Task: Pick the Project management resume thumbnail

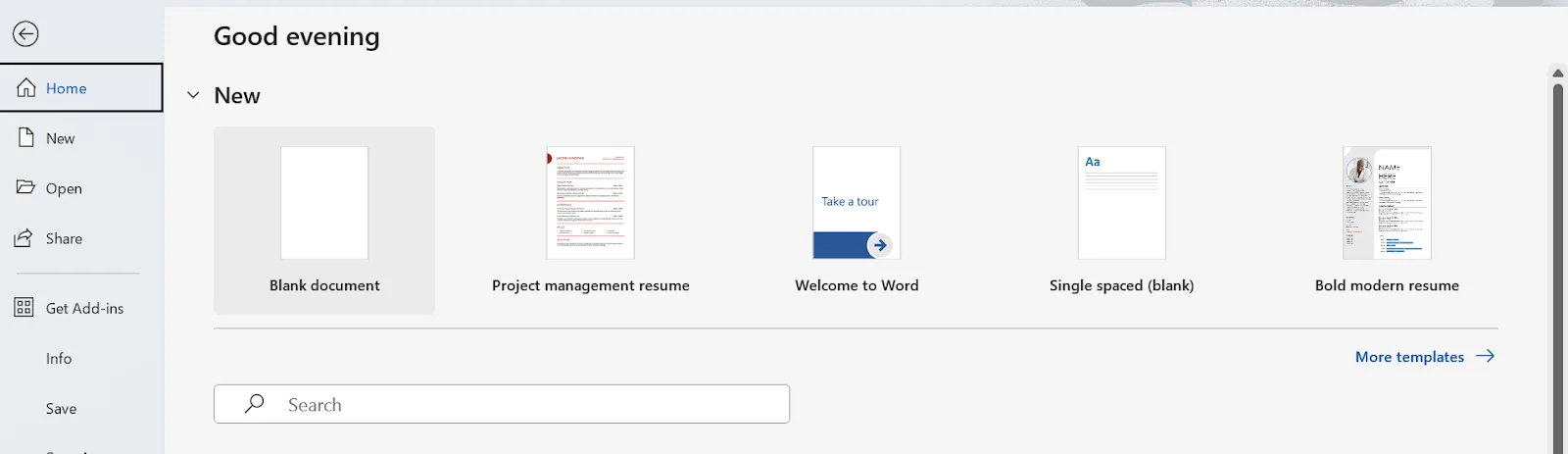Action: 591,203
